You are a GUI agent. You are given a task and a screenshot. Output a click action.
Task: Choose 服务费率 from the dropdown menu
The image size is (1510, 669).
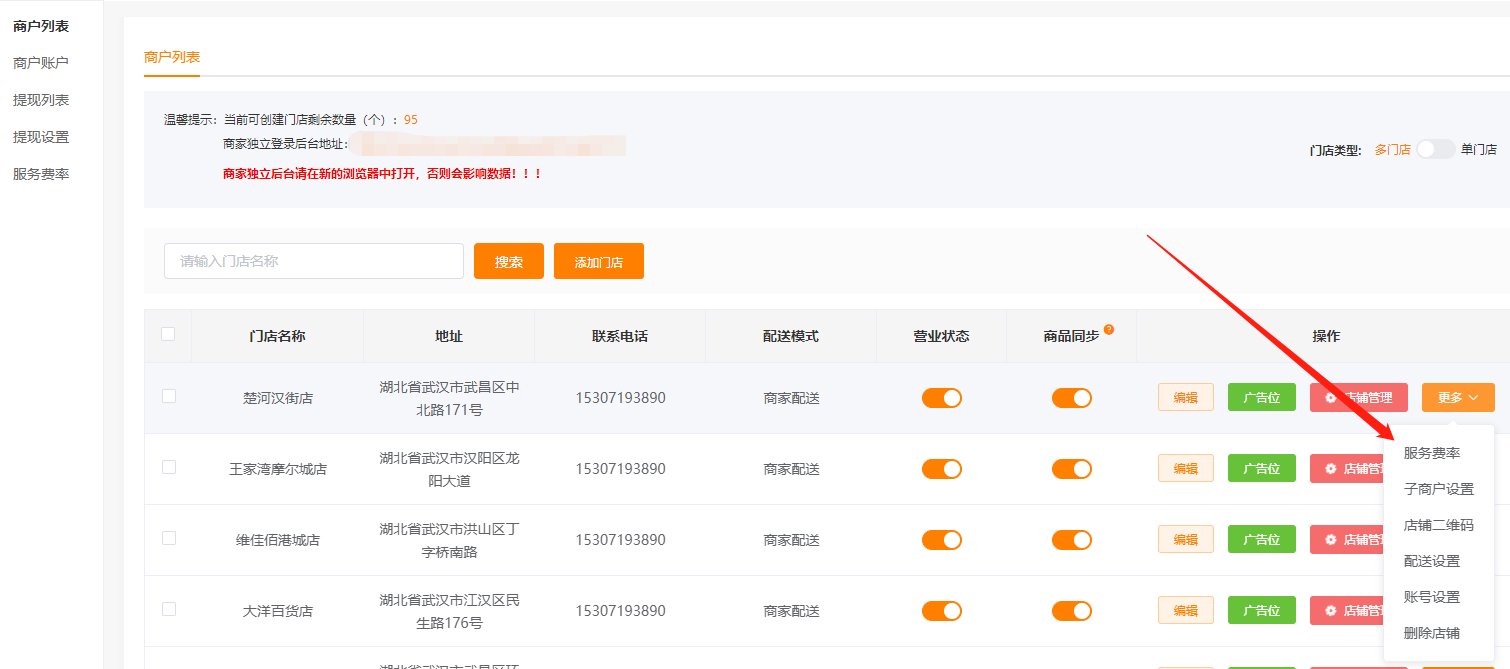coord(1431,453)
